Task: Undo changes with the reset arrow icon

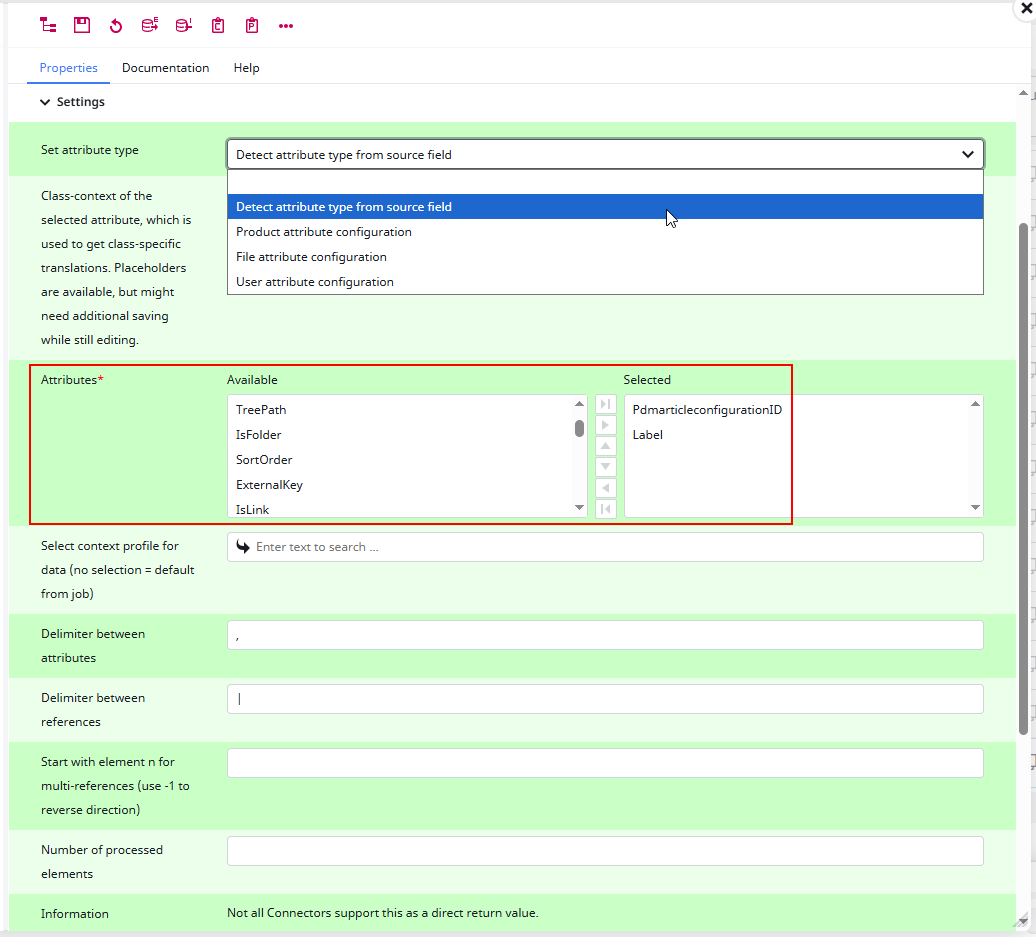Action: [115, 25]
